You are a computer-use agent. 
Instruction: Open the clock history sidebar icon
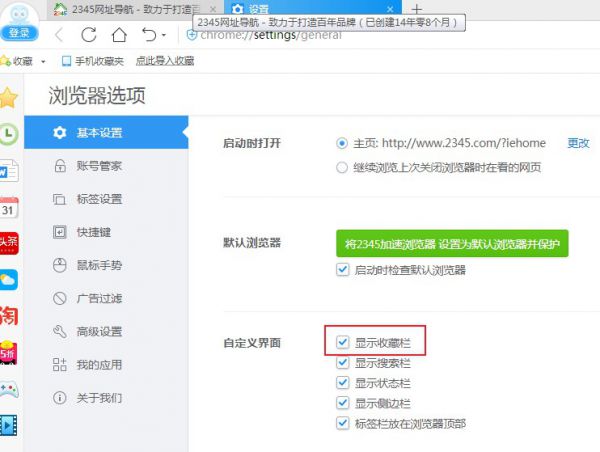pyautogui.click(x=8, y=134)
